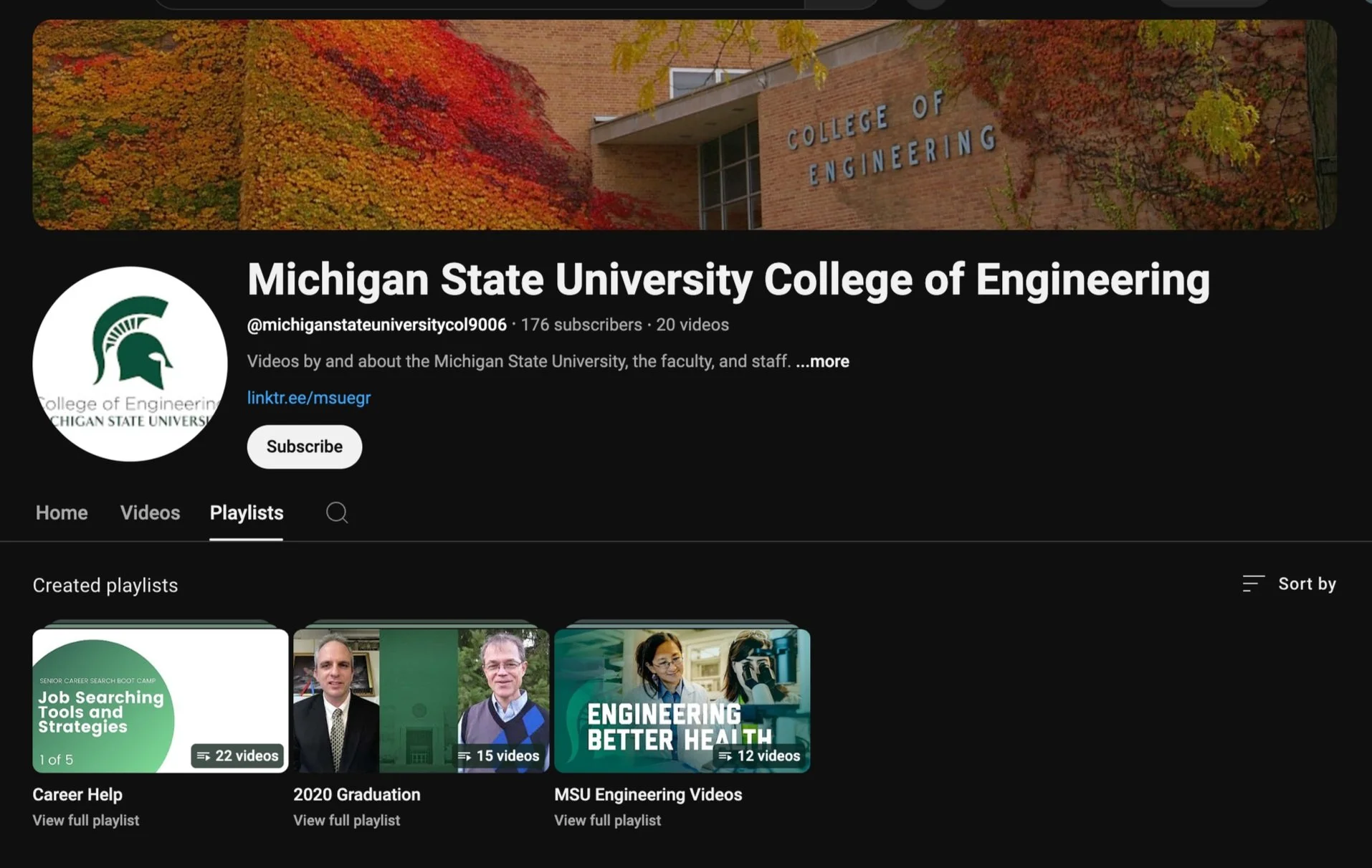Click the 15 videos badge
This screenshot has width=1372, height=868.
498,755
